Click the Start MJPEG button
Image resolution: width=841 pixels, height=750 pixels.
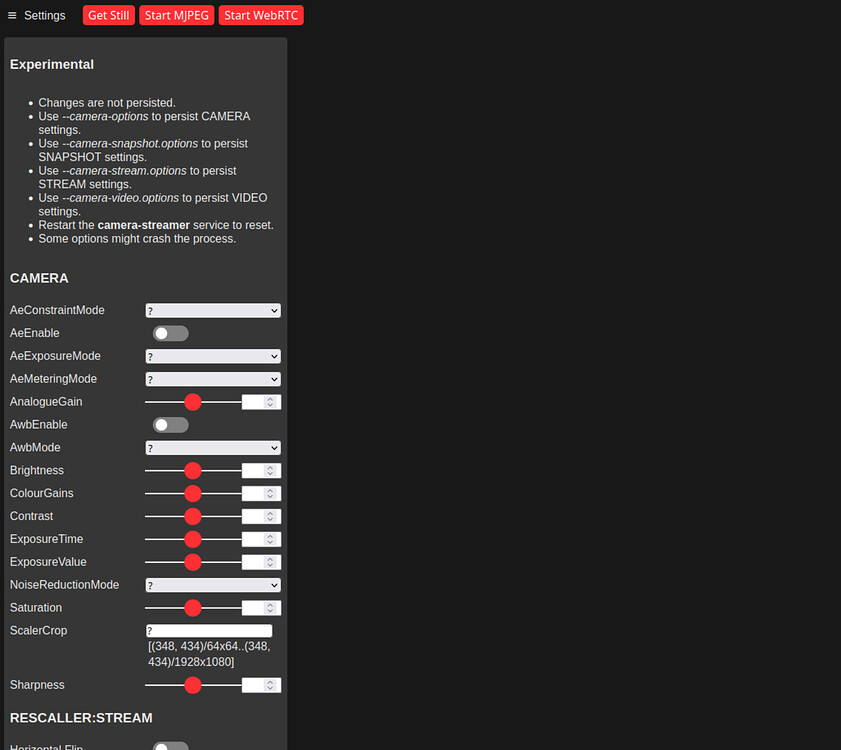click(176, 15)
